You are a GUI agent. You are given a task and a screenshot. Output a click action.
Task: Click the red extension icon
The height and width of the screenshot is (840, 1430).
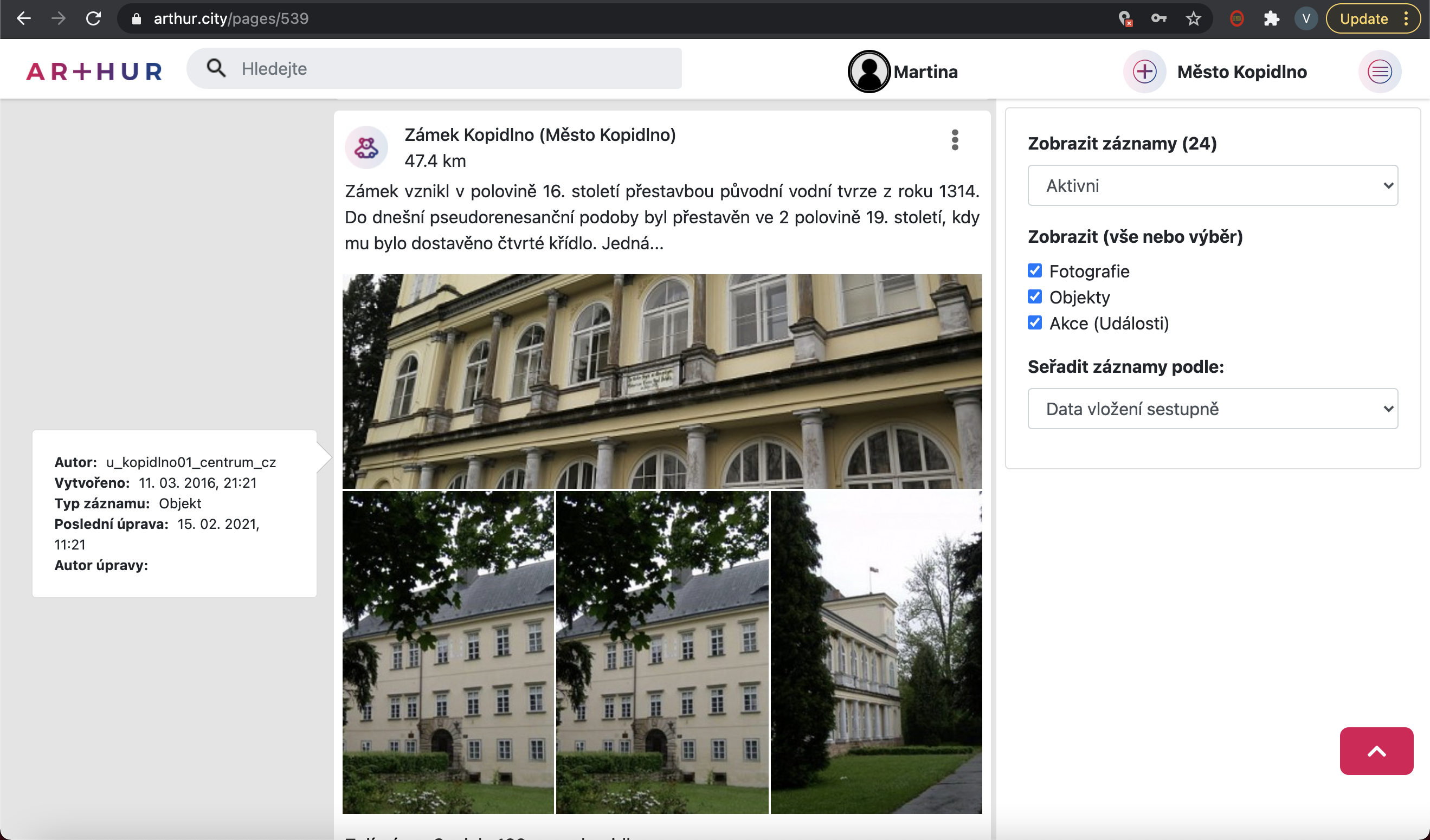pyautogui.click(x=1237, y=19)
